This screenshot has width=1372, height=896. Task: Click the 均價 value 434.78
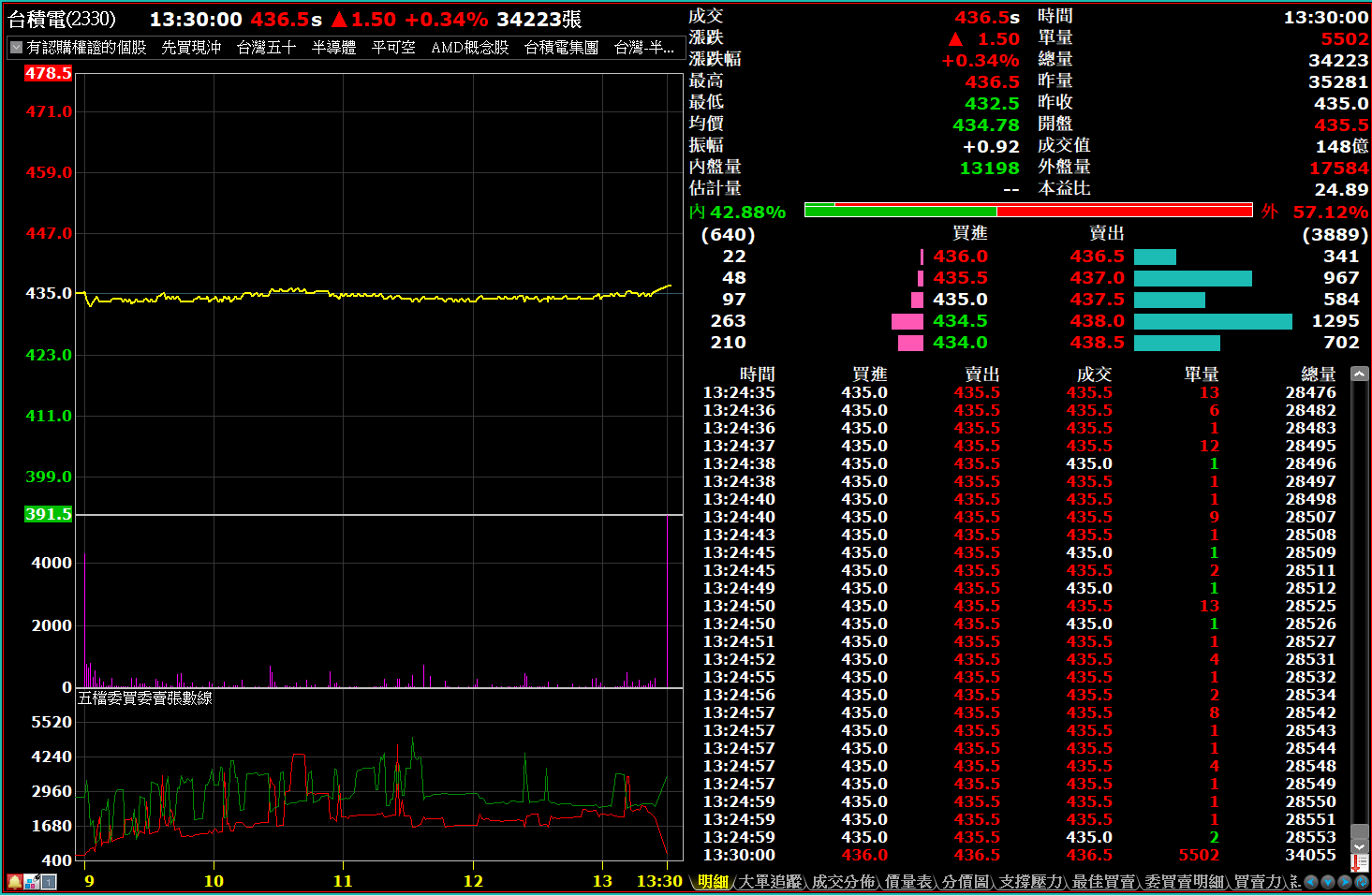pyautogui.click(x=986, y=125)
